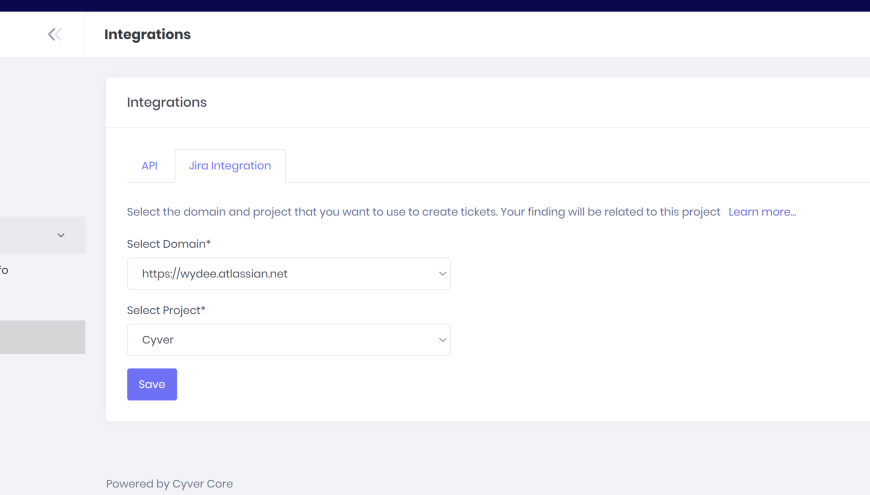Expand the sidebar section chevron

coord(61,235)
